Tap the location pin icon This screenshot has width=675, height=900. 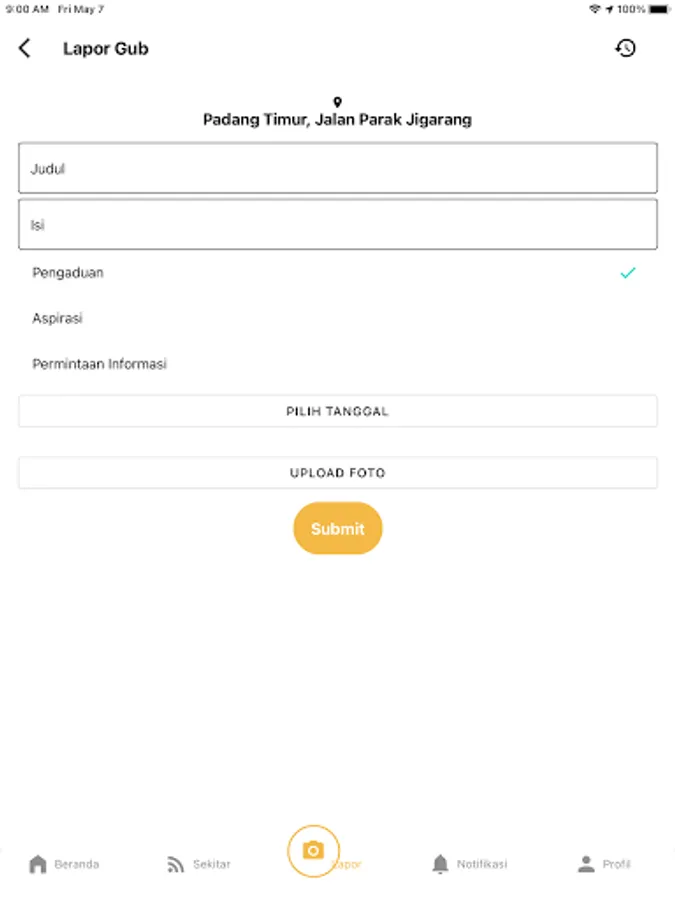point(337,102)
